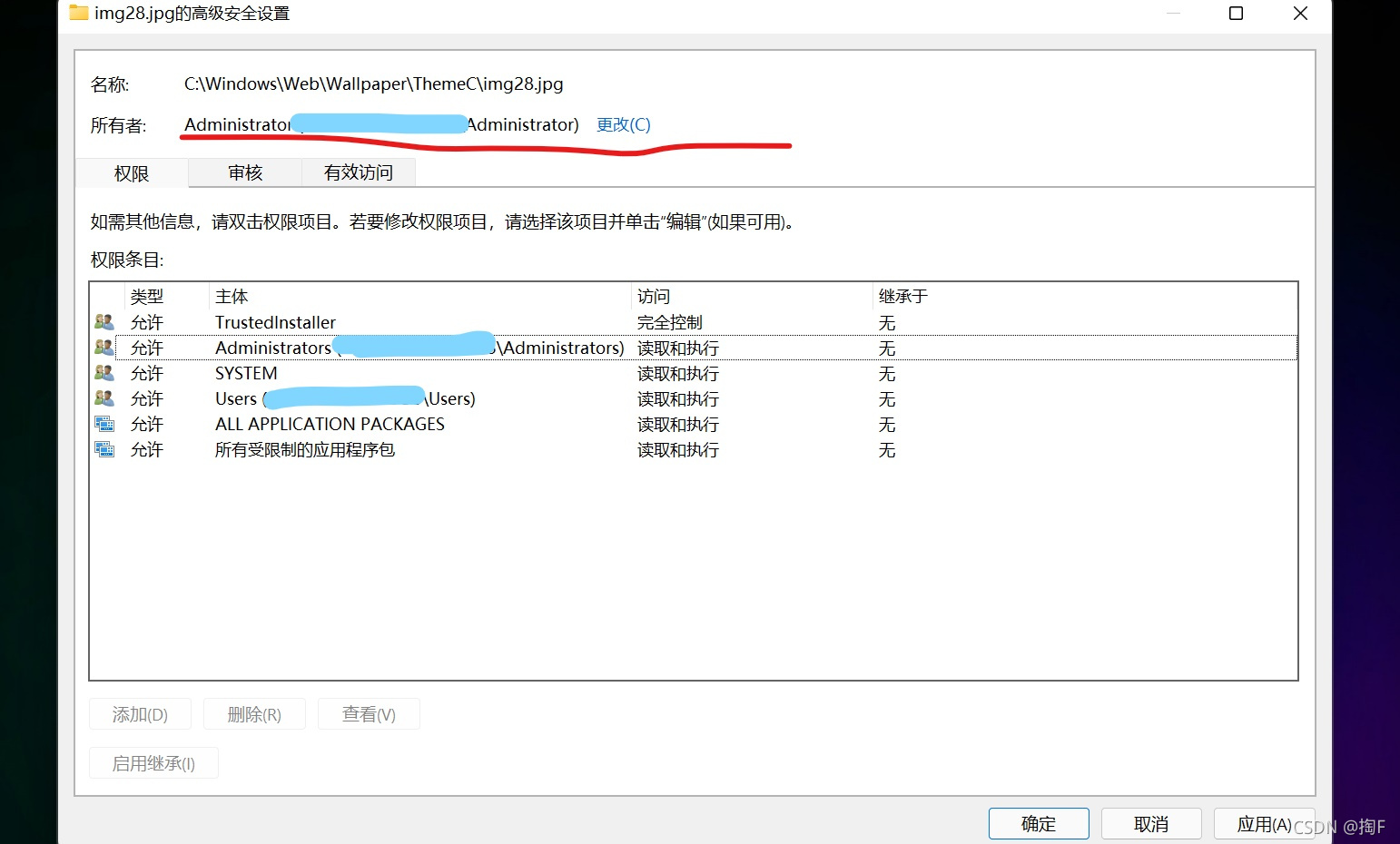Image resolution: width=1400 pixels, height=844 pixels.
Task: Sort by the 继承于 column header
Action: (x=1085, y=296)
